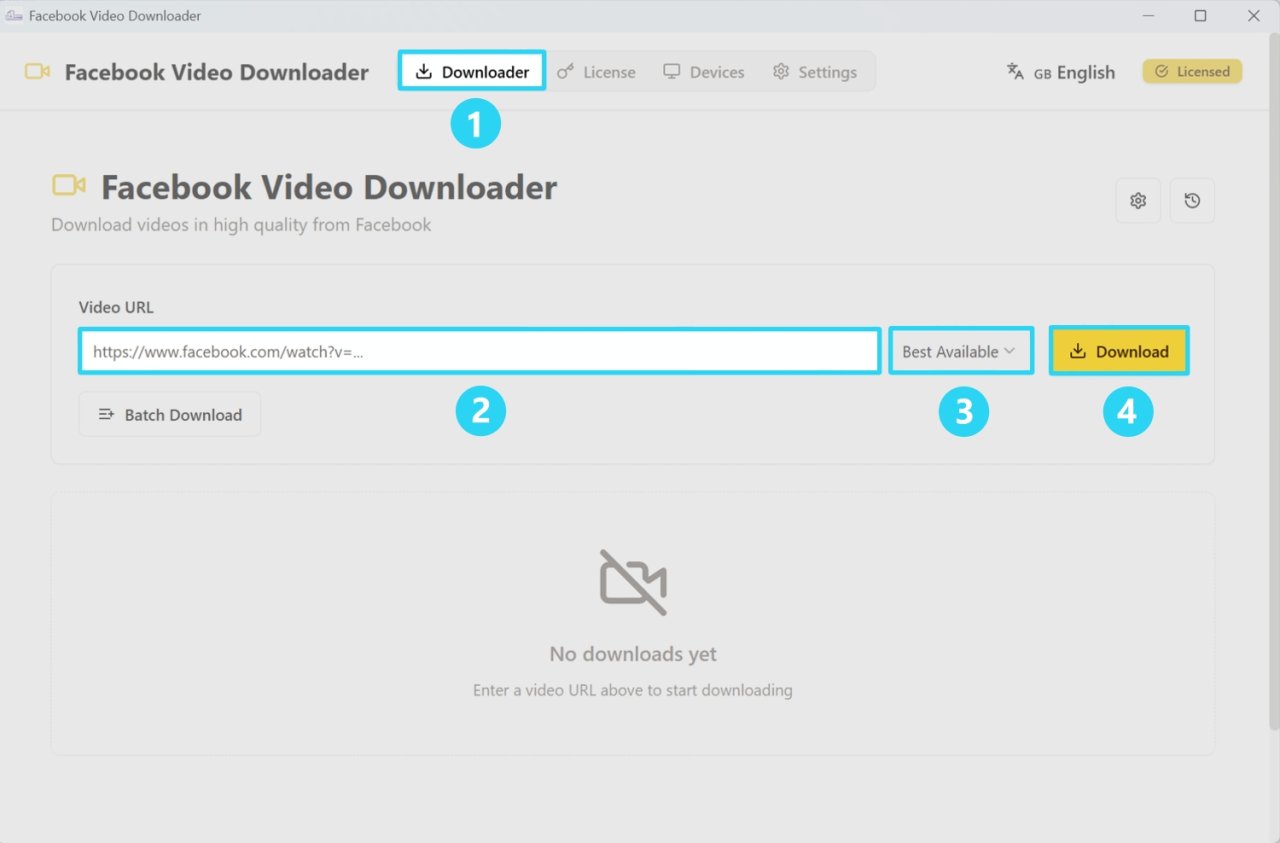Click the crossed-out camera placeholder icon
The width and height of the screenshot is (1280, 843).
point(632,582)
